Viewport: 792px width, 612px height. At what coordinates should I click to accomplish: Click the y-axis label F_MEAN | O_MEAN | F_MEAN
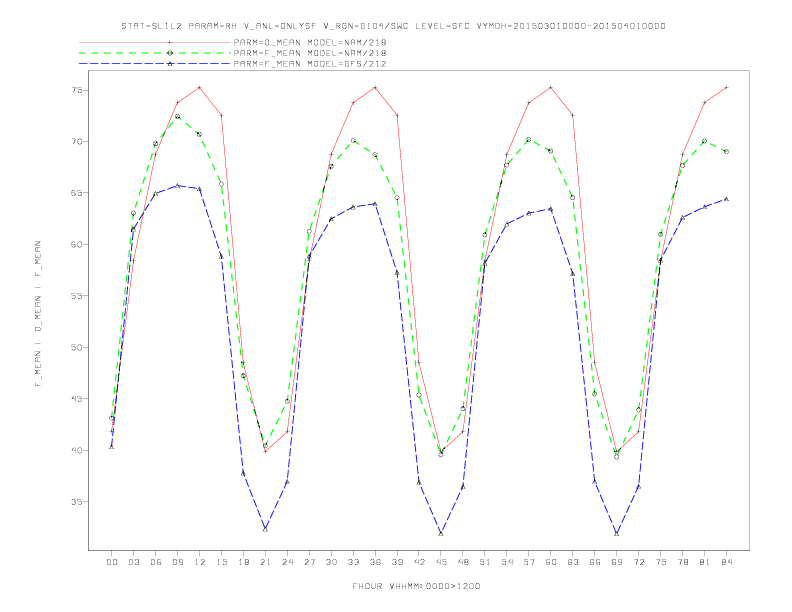38,314
